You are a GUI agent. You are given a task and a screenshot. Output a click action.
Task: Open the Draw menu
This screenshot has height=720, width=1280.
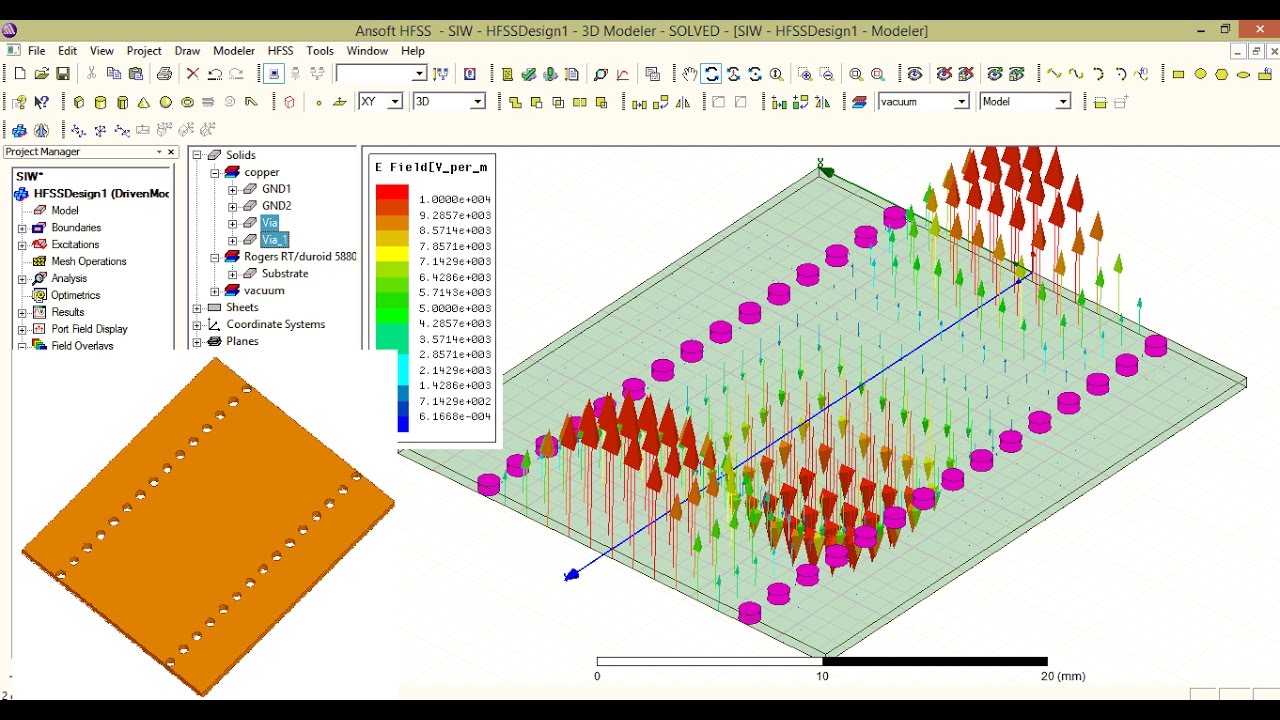(187, 51)
